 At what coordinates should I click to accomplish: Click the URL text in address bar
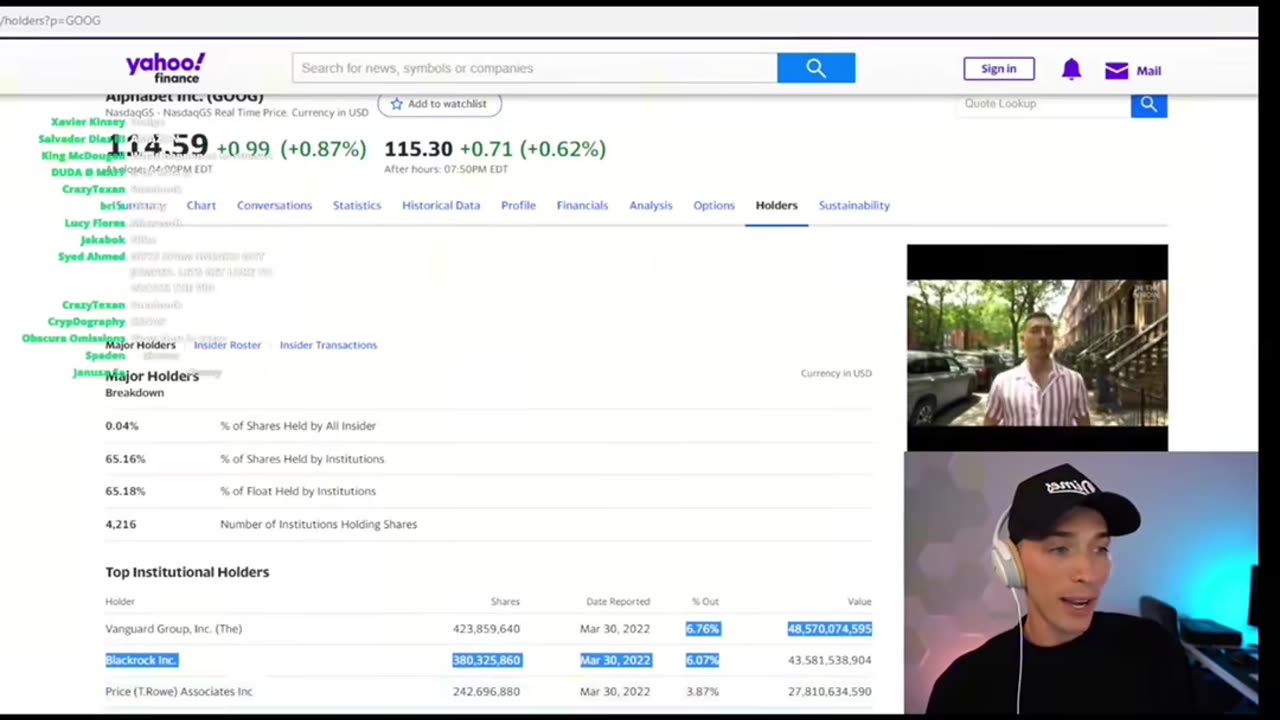point(50,20)
